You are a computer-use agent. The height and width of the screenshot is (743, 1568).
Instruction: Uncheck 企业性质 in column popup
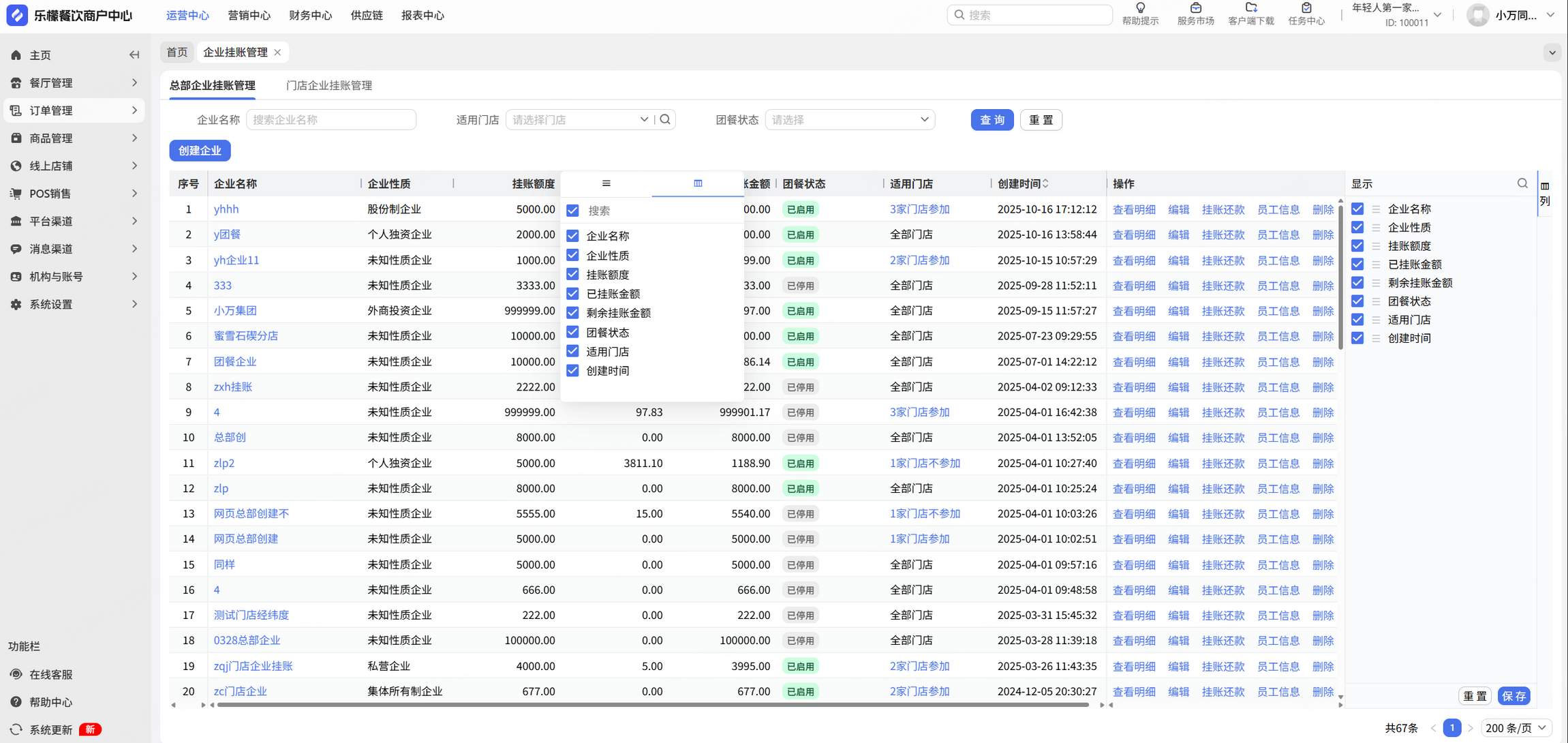572,255
